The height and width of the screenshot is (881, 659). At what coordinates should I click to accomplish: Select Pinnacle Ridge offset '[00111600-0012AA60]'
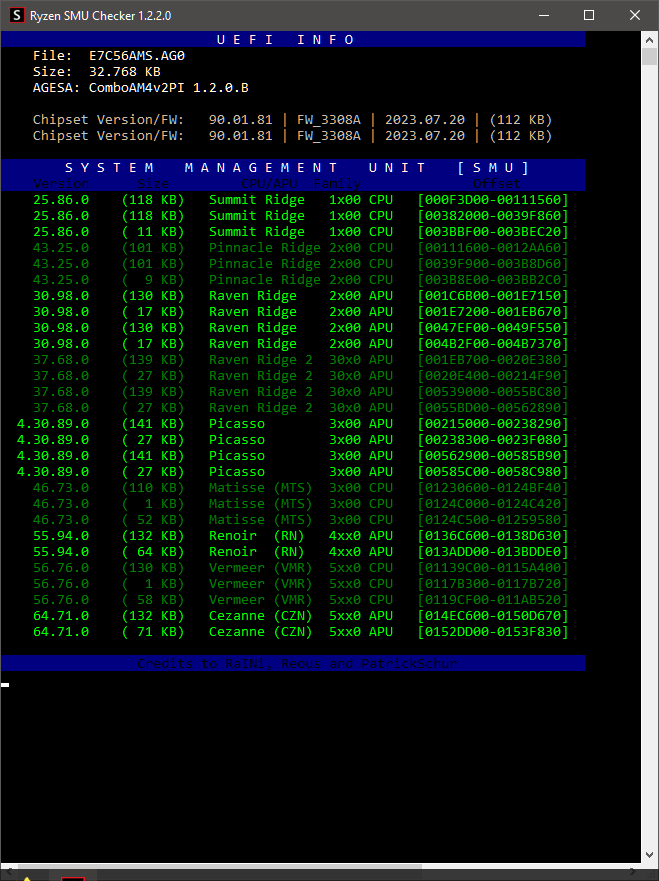pyautogui.click(x=493, y=248)
